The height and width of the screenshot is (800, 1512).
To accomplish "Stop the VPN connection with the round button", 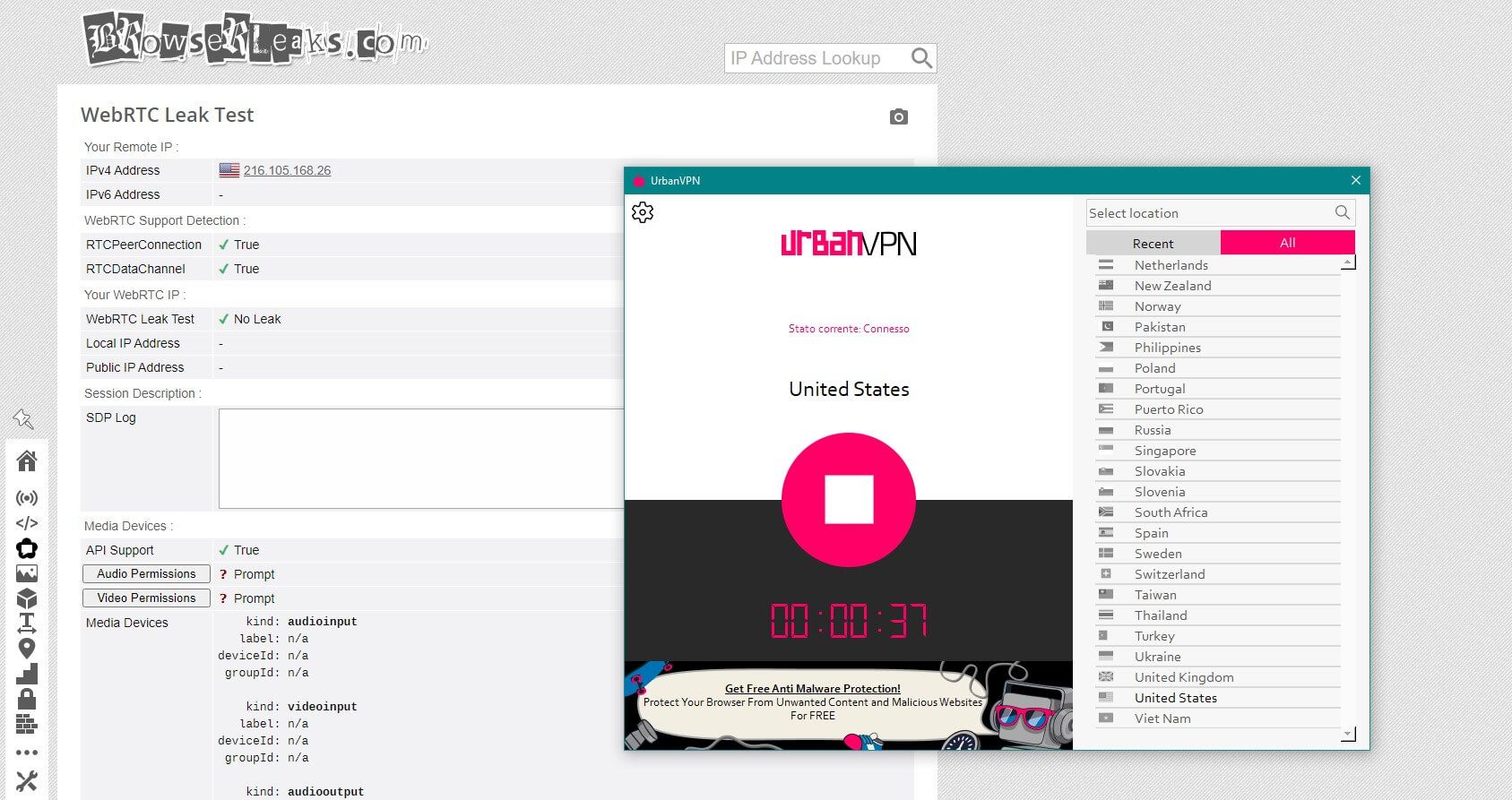I will [849, 500].
